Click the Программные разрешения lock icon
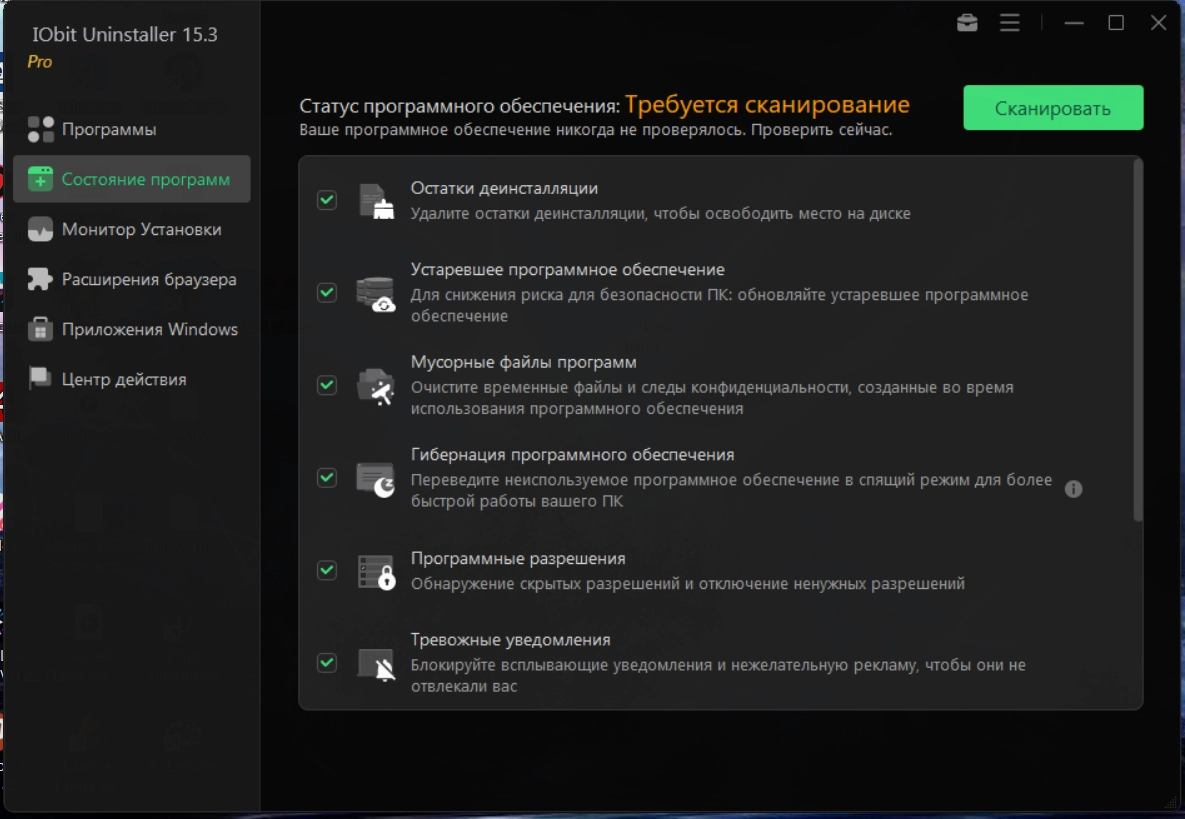Screen dimensions: 1185x819 pyautogui.click(x=376, y=572)
